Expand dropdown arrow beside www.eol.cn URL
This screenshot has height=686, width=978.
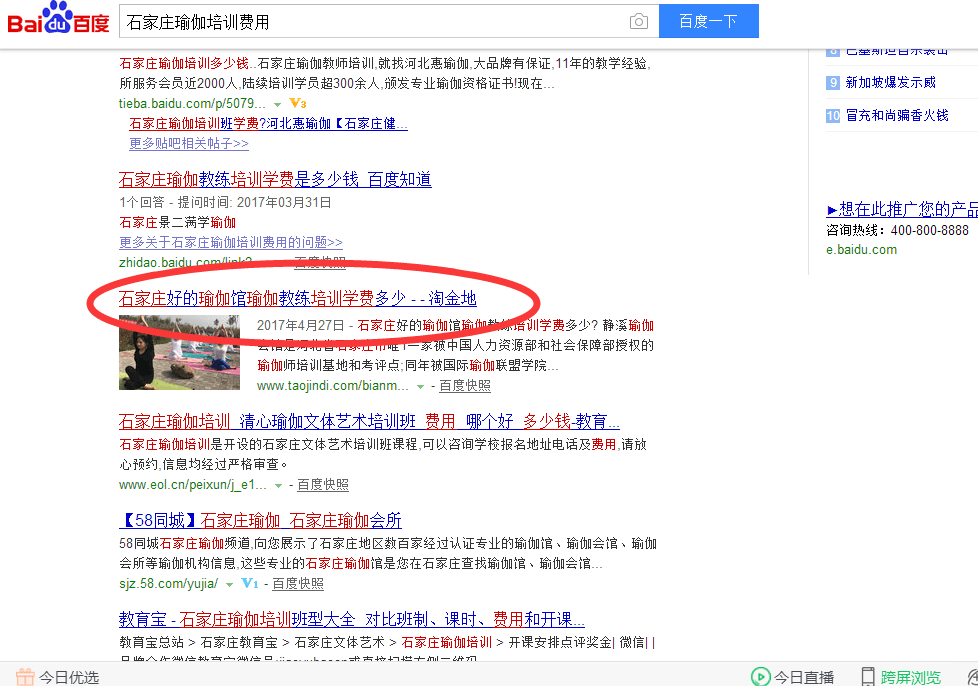[x=279, y=485]
